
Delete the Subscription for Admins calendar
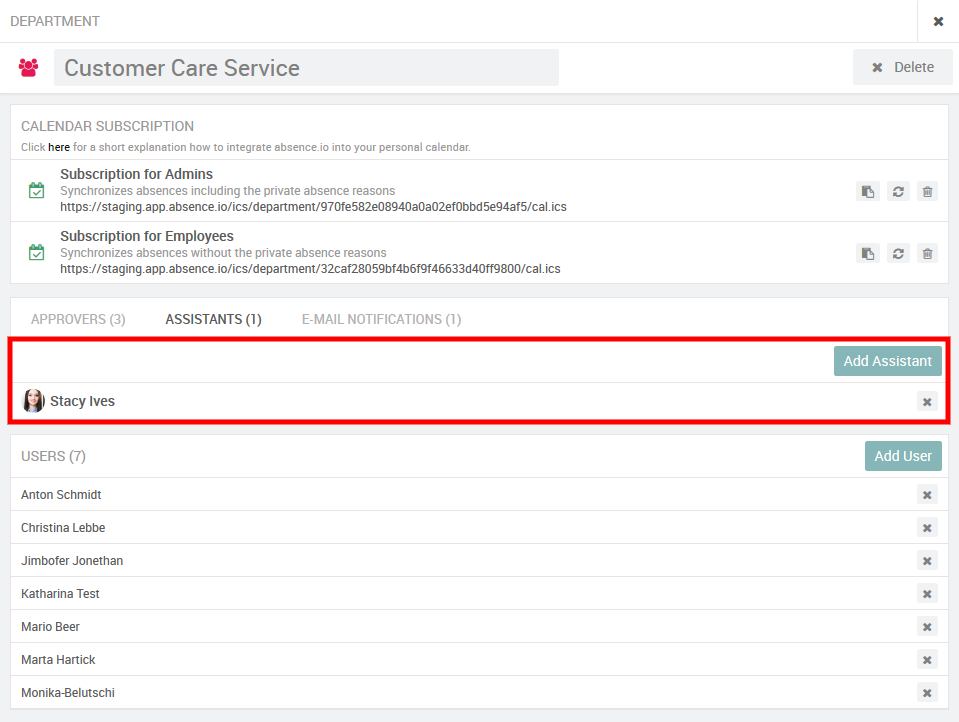pos(928,192)
